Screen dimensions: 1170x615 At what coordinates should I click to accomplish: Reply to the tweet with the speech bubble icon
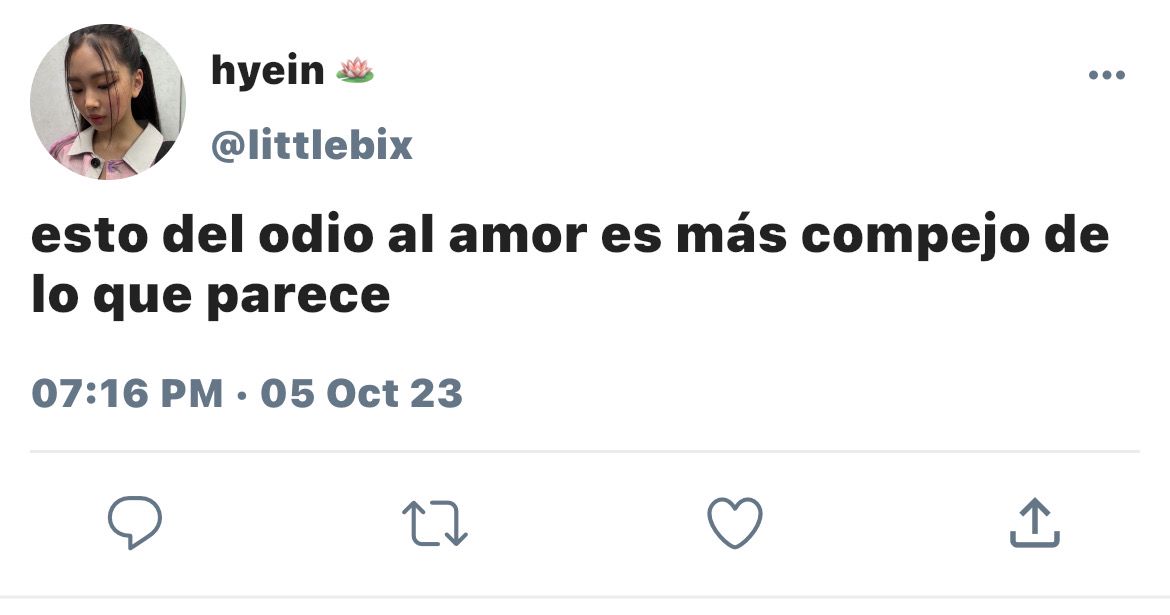[135, 522]
